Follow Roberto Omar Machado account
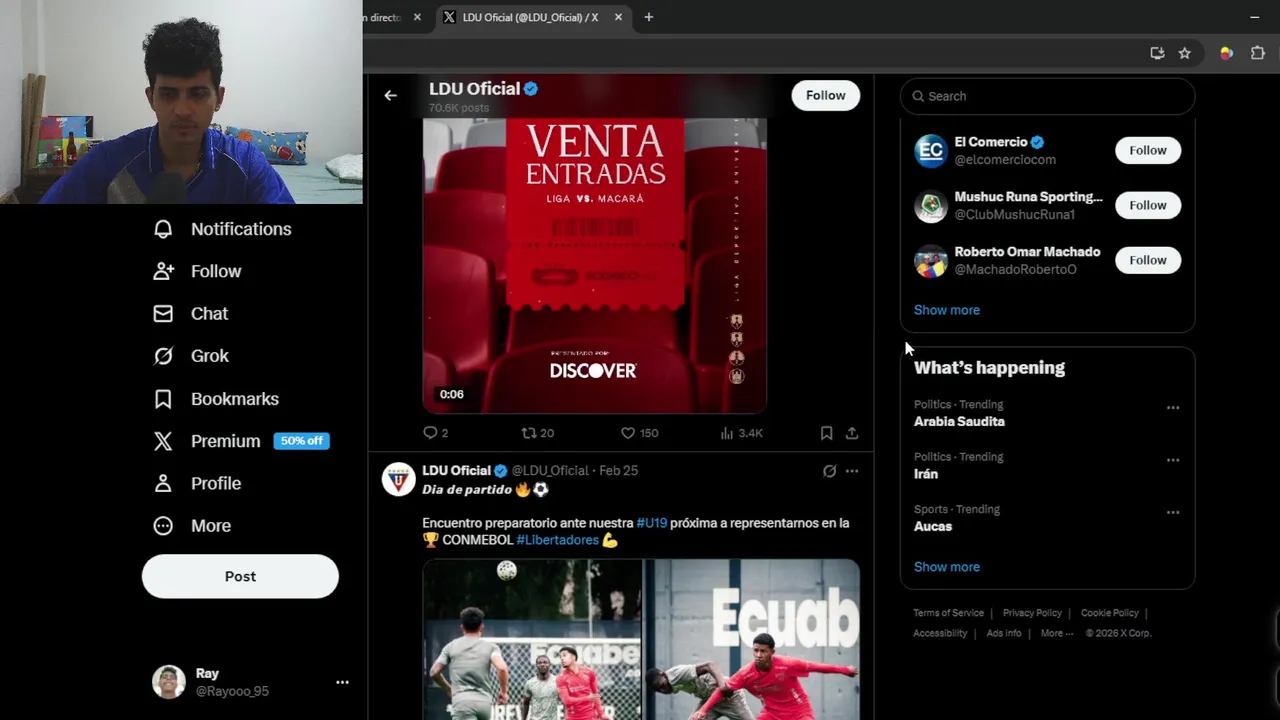The image size is (1280, 720). click(1148, 260)
